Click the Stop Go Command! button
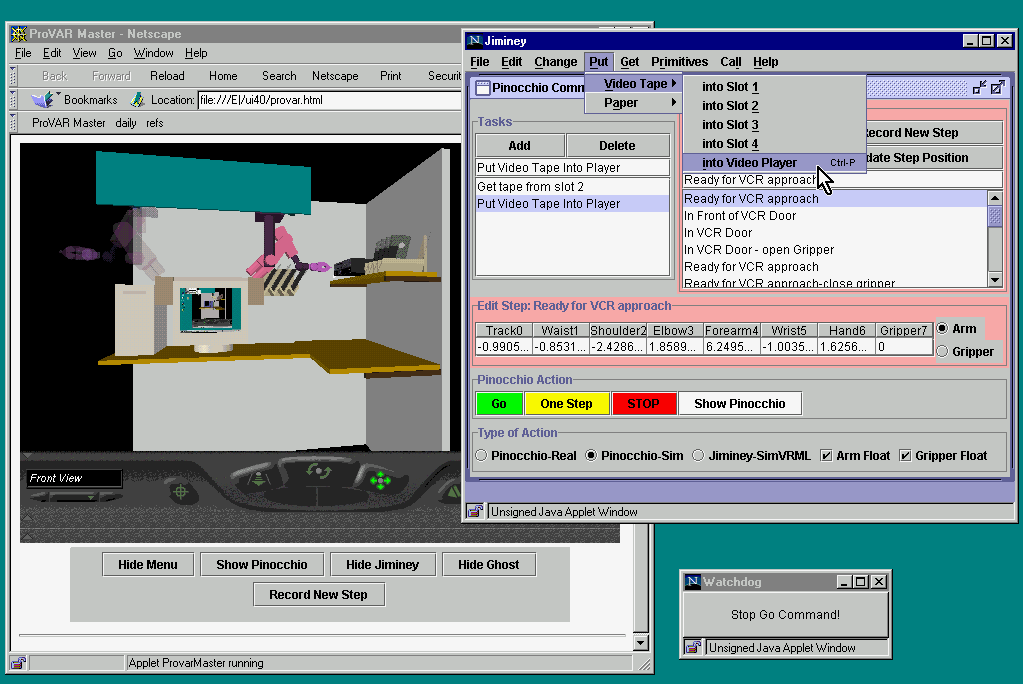The height and width of the screenshot is (684, 1023). [x=785, y=615]
